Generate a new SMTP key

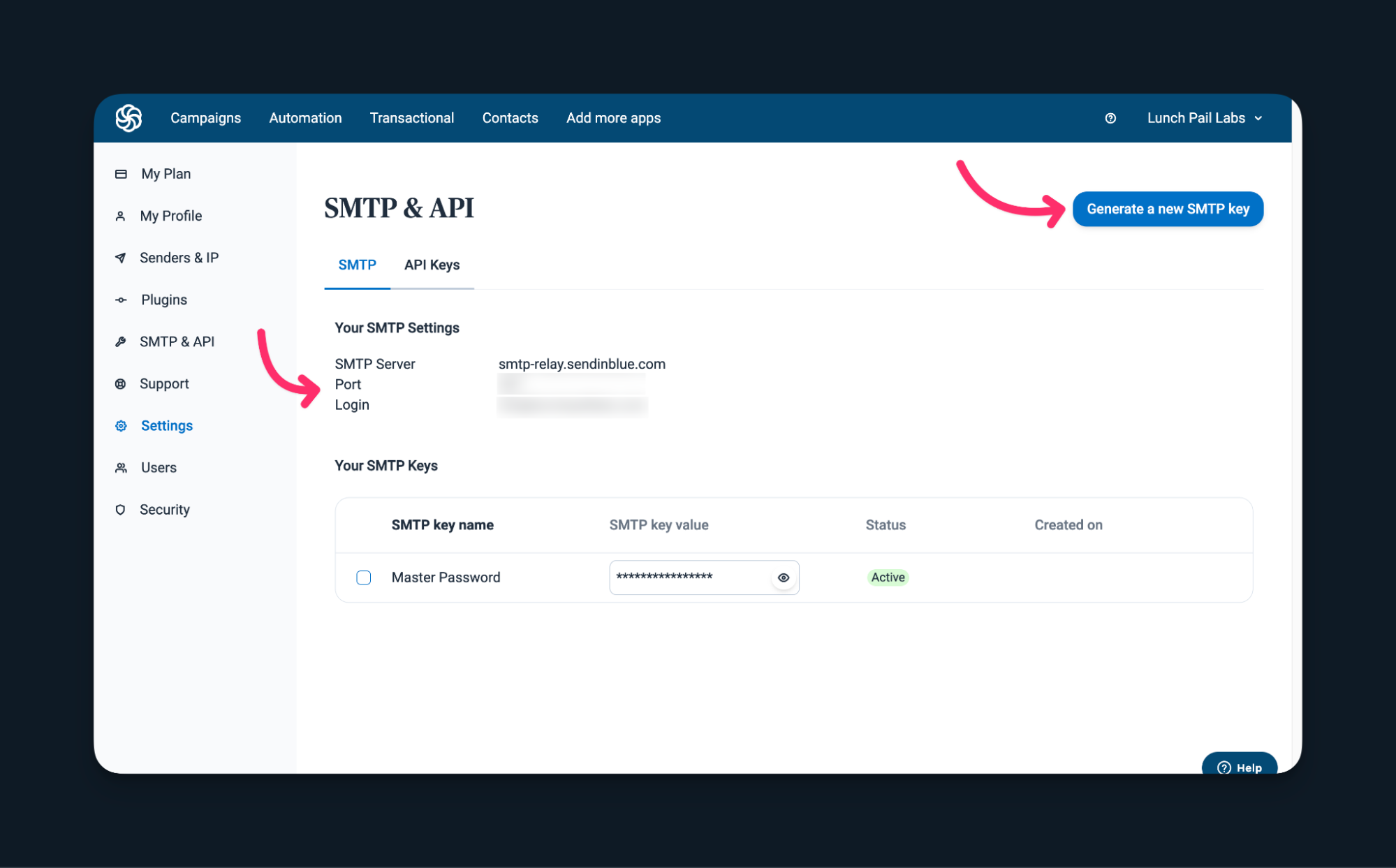[1168, 209]
